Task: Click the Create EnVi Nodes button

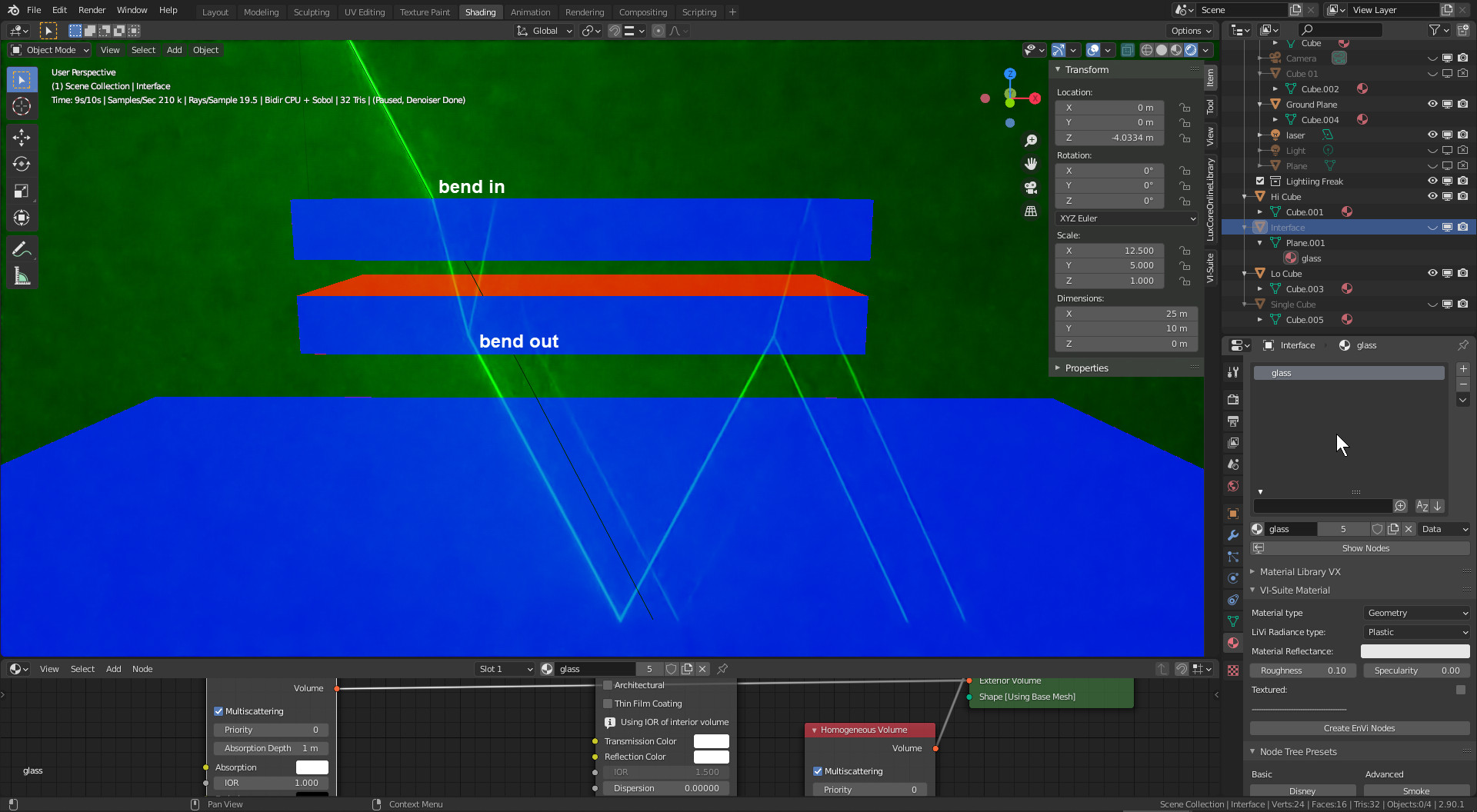Action: click(x=1359, y=728)
